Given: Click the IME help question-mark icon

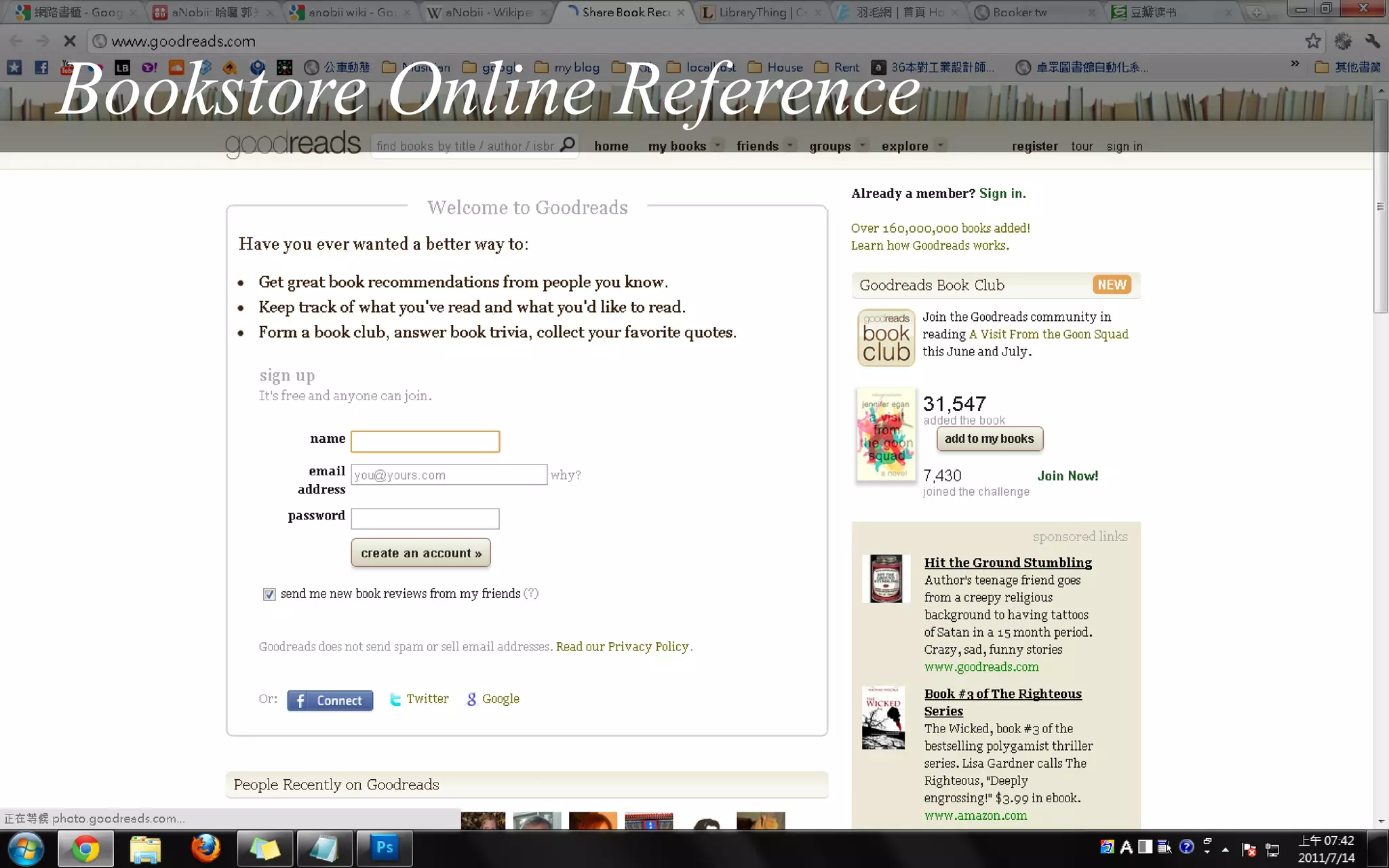Looking at the screenshot, I should coord(1186,846).
